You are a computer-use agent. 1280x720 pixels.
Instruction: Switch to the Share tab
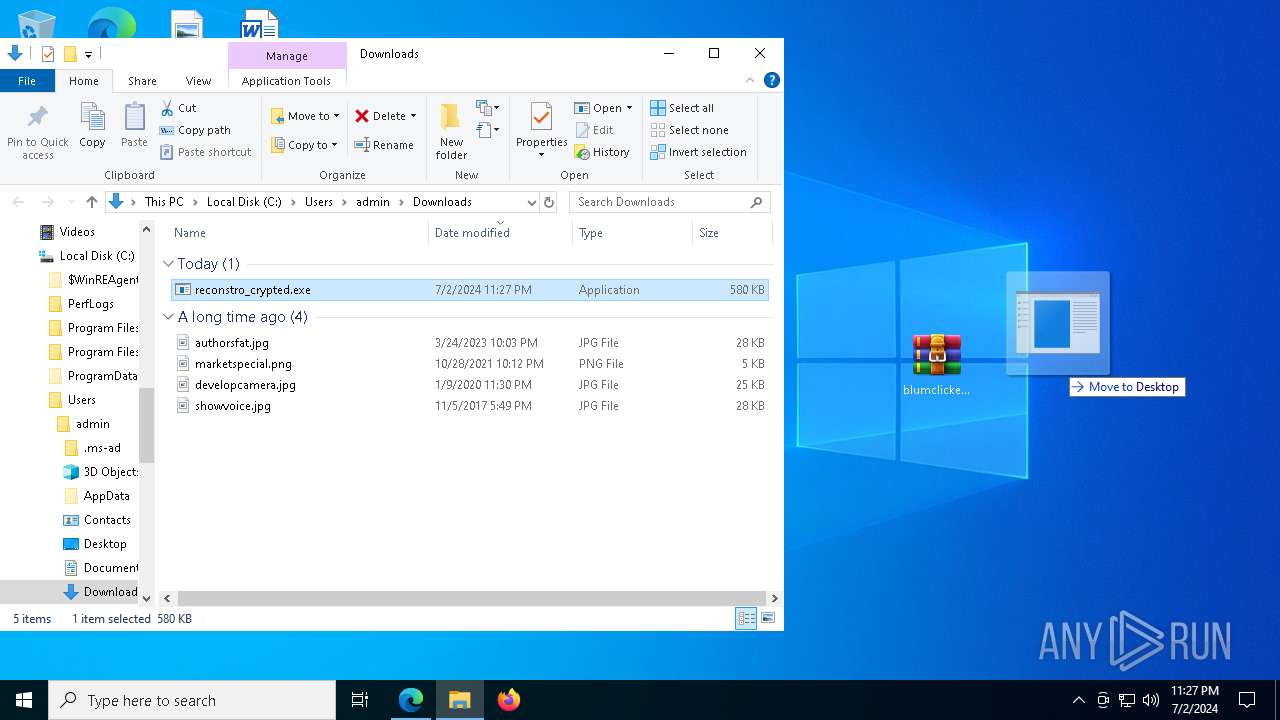point(142,81)
